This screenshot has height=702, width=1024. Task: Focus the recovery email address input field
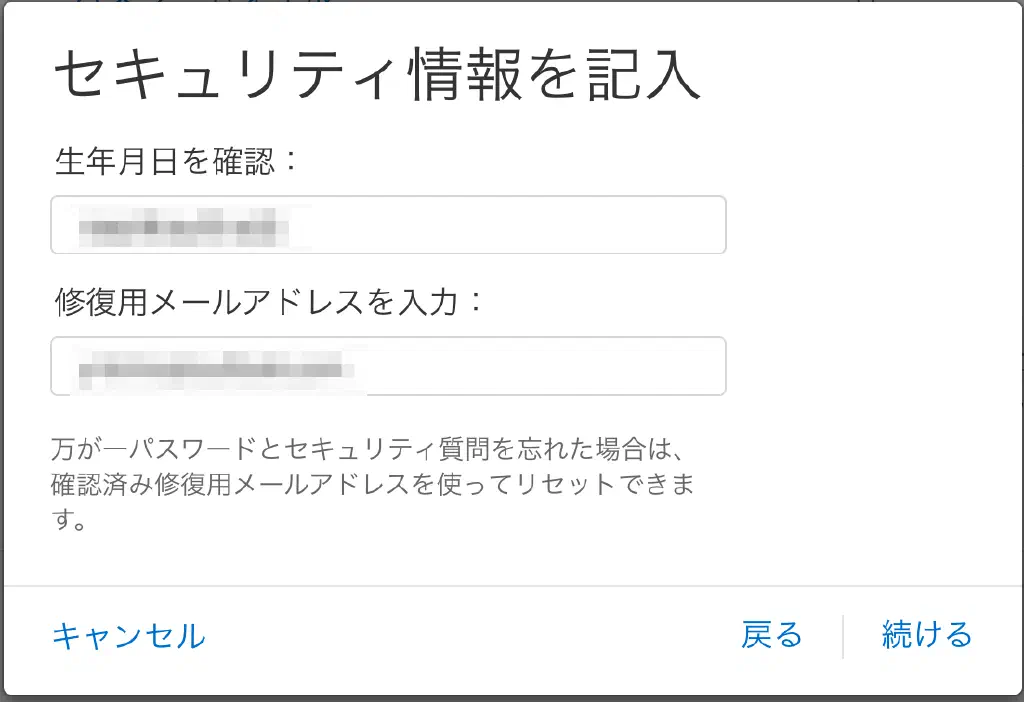(x=388, y=366)
